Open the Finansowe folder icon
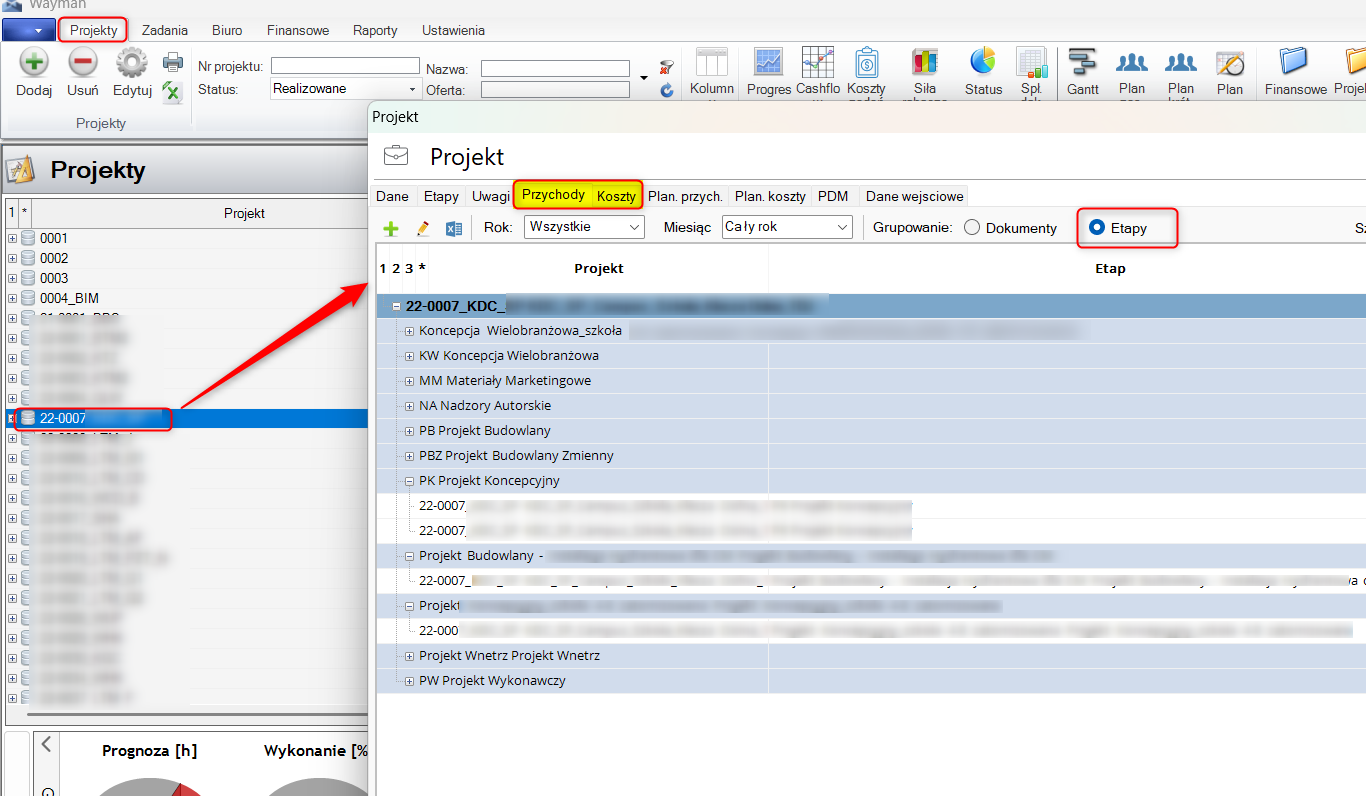Viewport: 1366px width, 796px height. tap(1294, 62)
